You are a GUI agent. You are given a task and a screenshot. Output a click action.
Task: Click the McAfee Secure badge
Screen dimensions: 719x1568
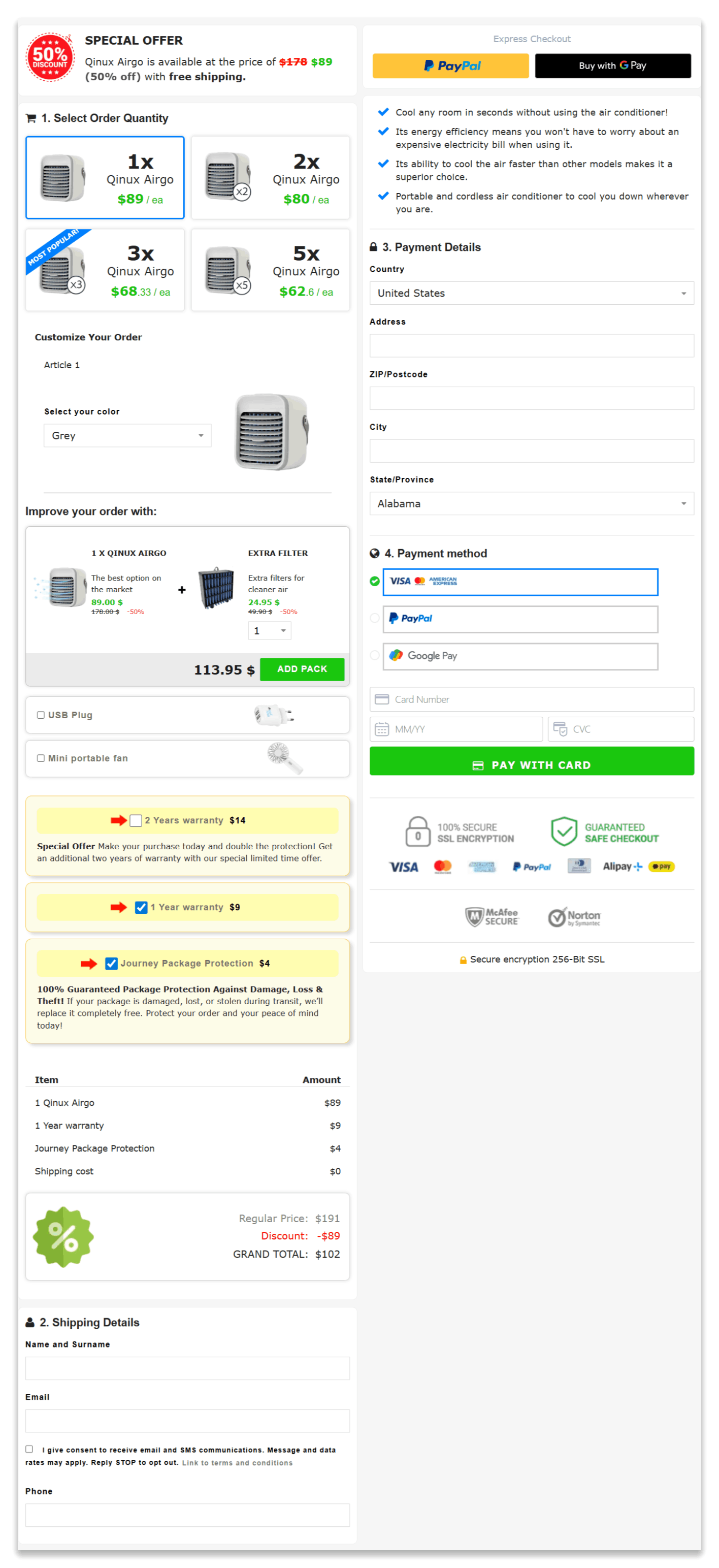click(x=492, y=917)
